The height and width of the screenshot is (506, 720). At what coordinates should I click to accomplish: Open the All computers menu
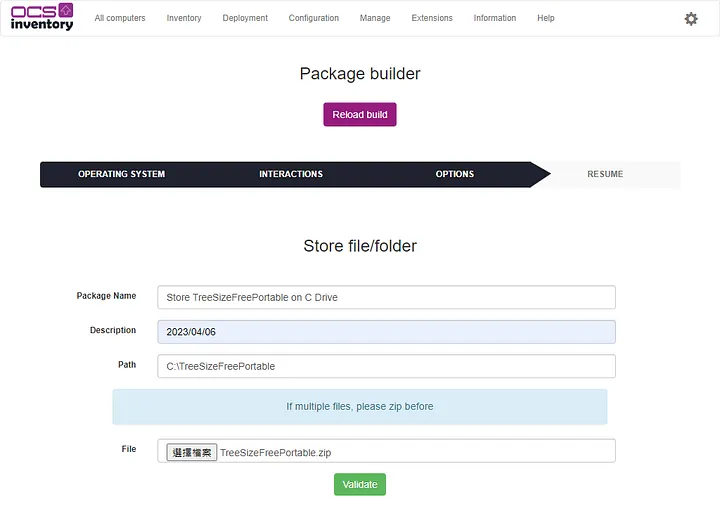tap(120, 18)
